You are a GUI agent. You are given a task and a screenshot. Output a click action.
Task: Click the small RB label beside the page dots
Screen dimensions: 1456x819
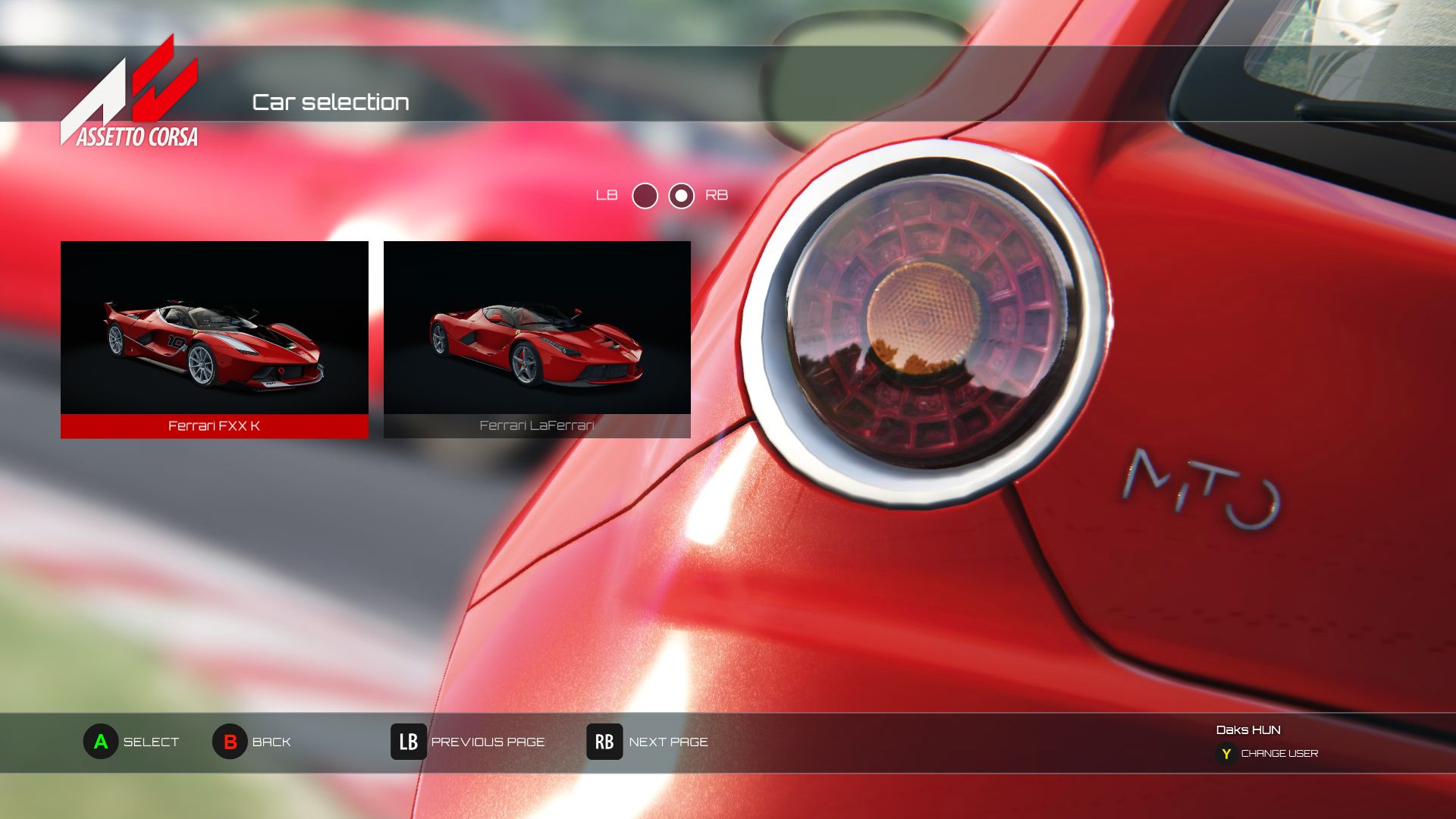(x=716, y=196)
